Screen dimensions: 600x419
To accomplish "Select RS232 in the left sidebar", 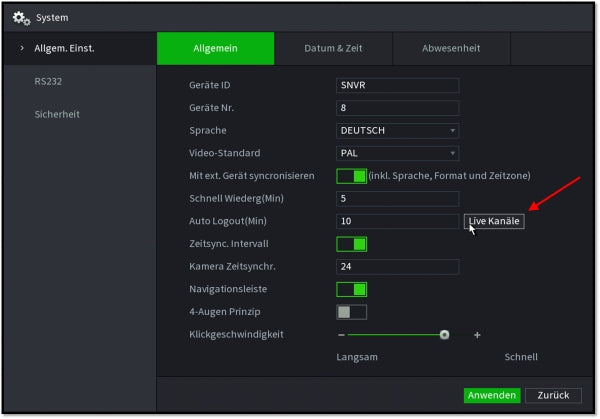I will click(x=48, y=81).
